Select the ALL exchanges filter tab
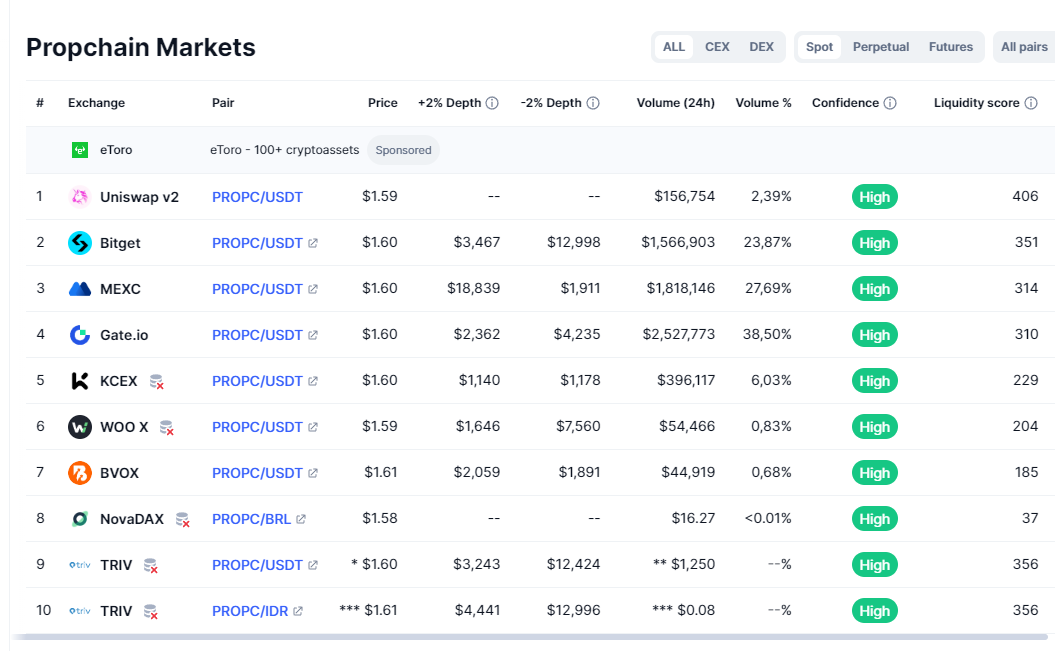This screenshot has height=651, width=1055. pyautogui.click(x=674, y=47)
